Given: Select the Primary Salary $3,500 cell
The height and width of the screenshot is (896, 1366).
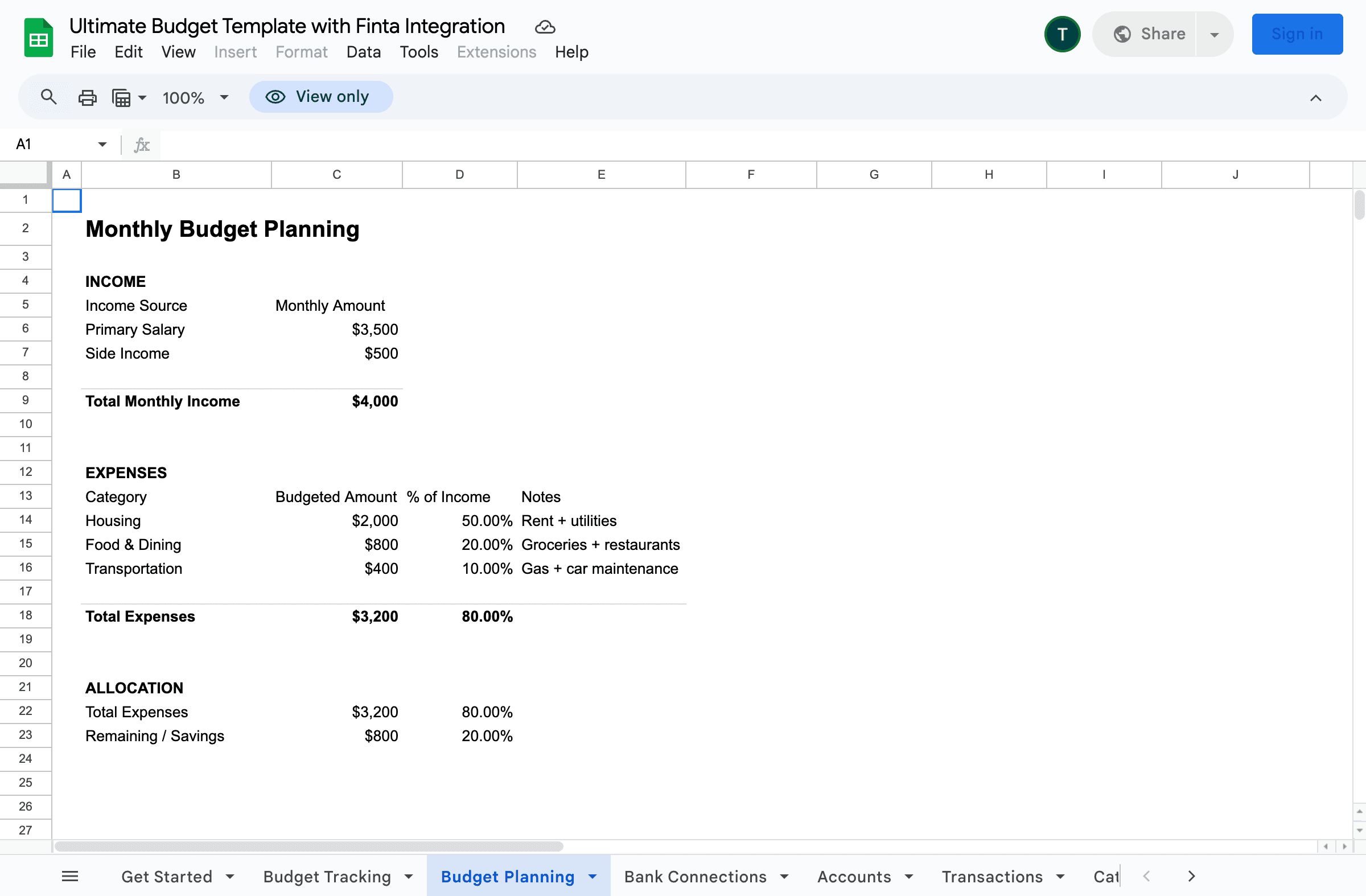Looking at the screenshot, I should click(x=336, y=330).
